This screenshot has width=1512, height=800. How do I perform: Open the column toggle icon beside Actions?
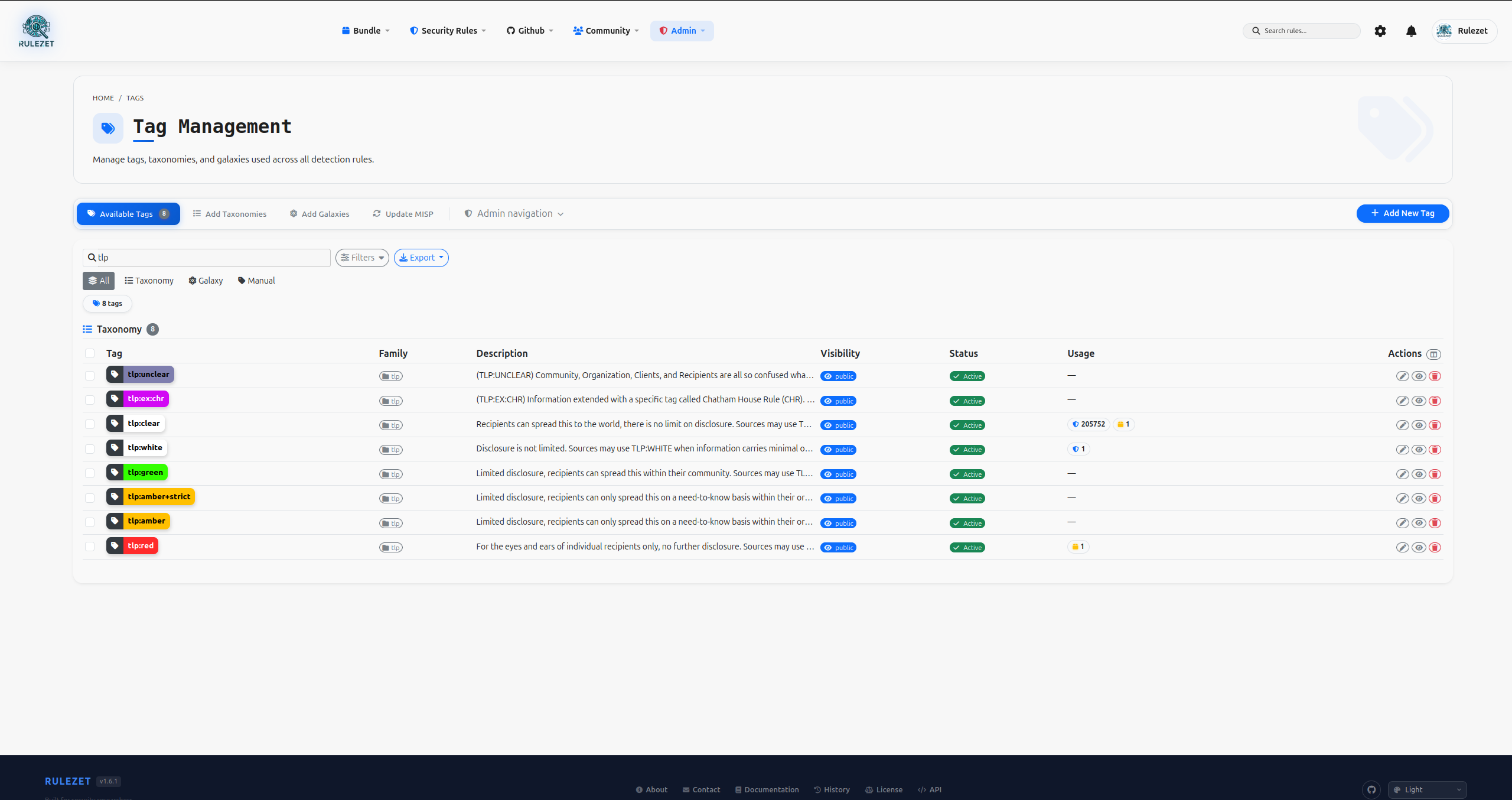click(1433, 355)
